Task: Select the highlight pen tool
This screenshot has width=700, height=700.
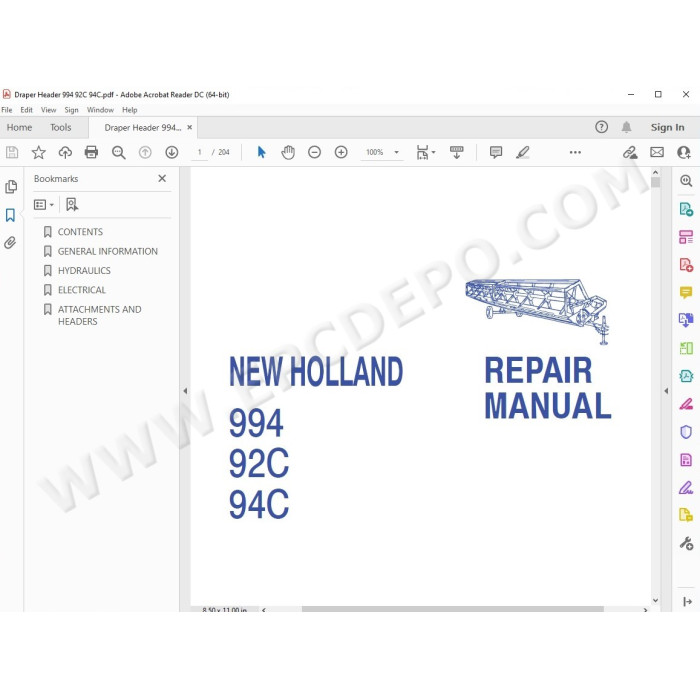Action: pyautogui.click(x=523, y=153)
